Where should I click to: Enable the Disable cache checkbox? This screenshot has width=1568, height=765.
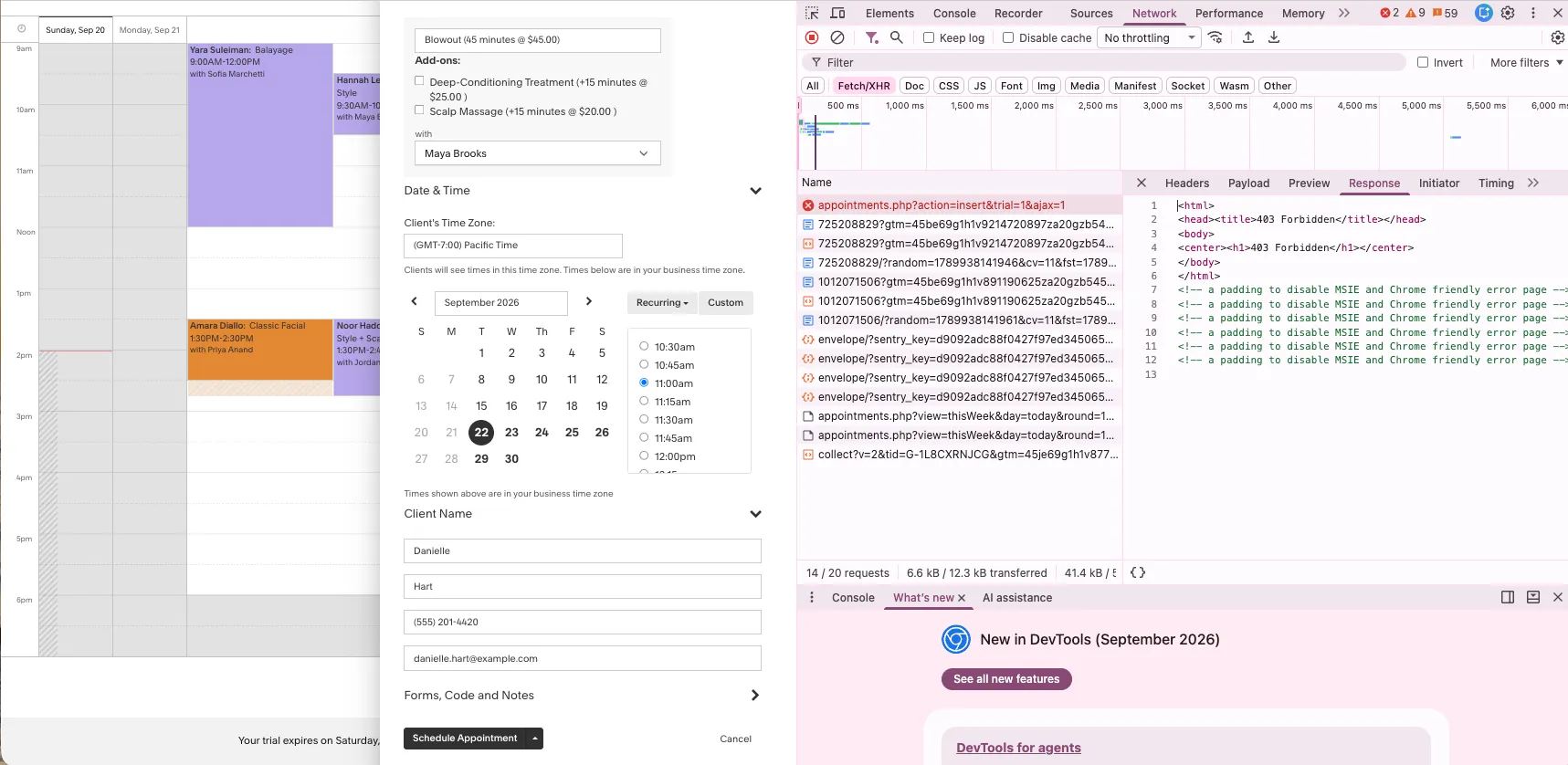pos(1008,37)
